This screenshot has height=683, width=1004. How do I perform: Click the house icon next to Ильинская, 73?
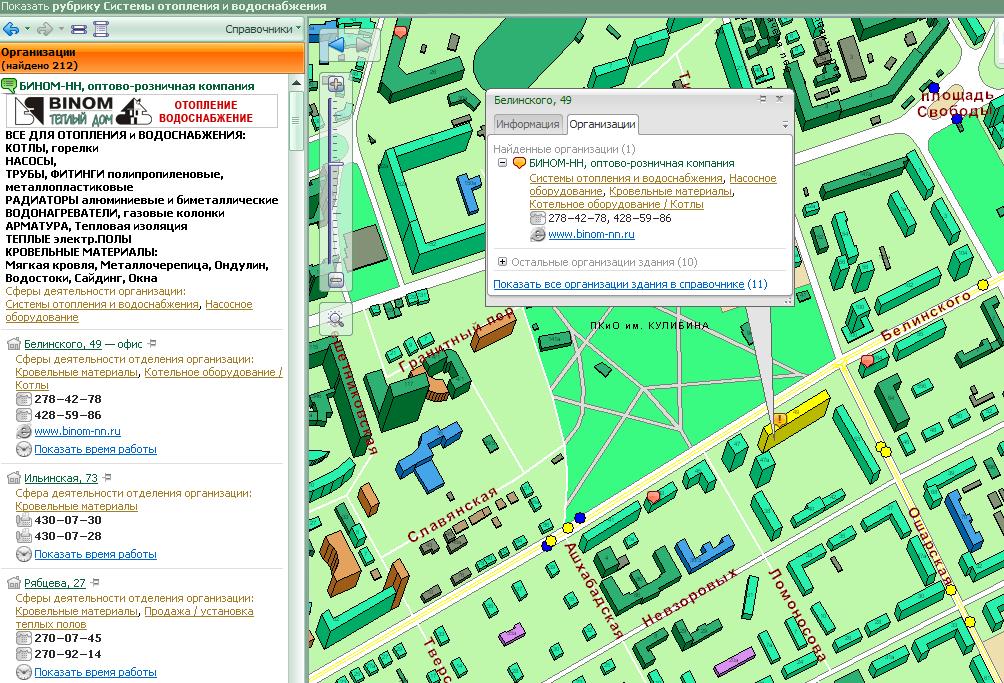(x=13, y=478)
